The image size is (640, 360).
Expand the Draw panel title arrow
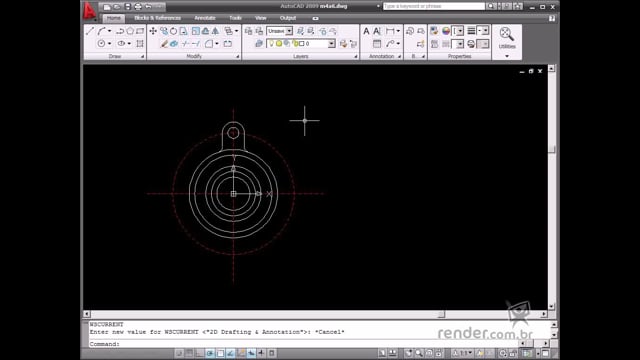pyautogui.click(x=142, y=56)
